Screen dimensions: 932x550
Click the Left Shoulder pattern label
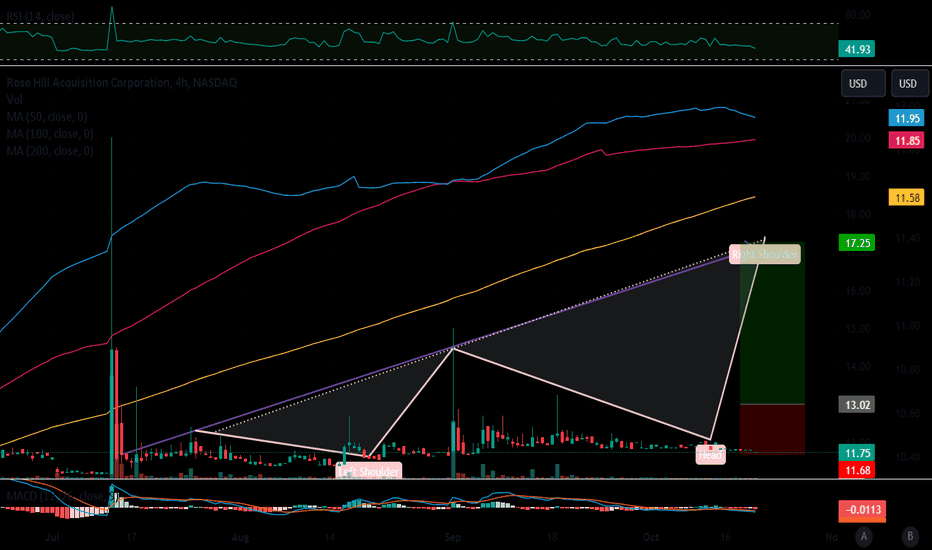click(x=369, y=472)
